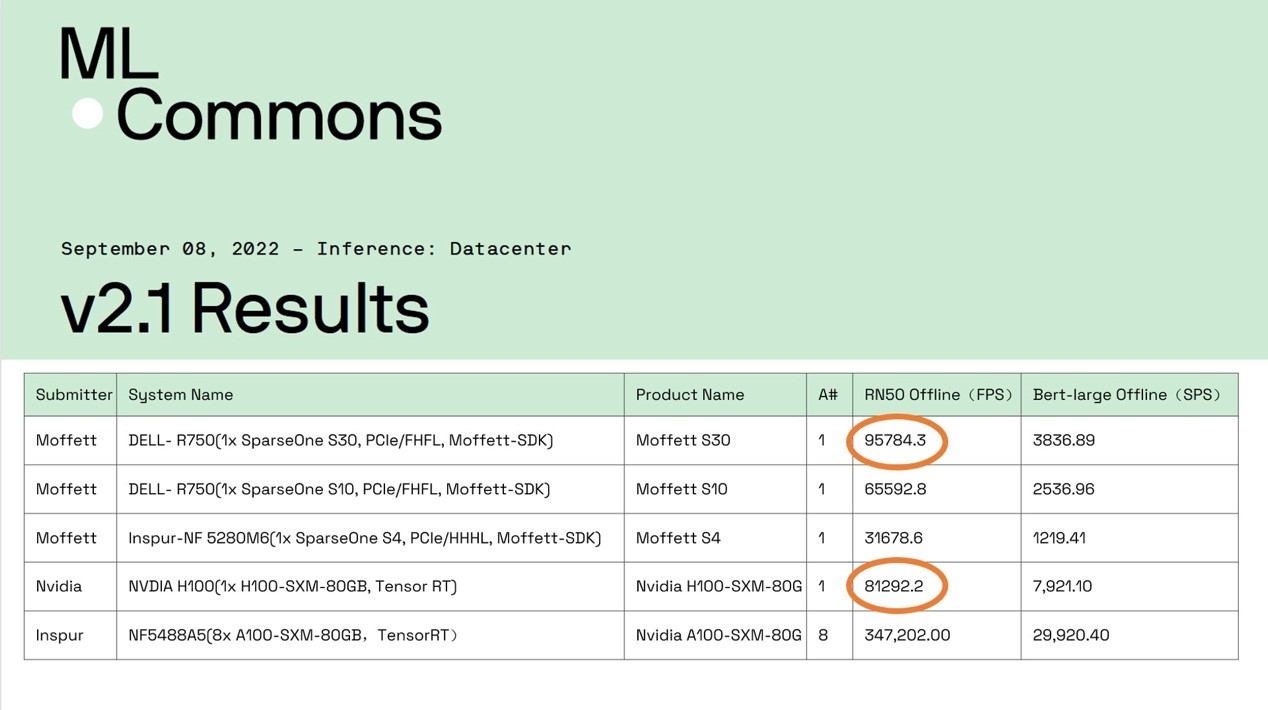Click the Bert-large Offline (SPS) header

pyautogui.click(x=1127, y=395)
